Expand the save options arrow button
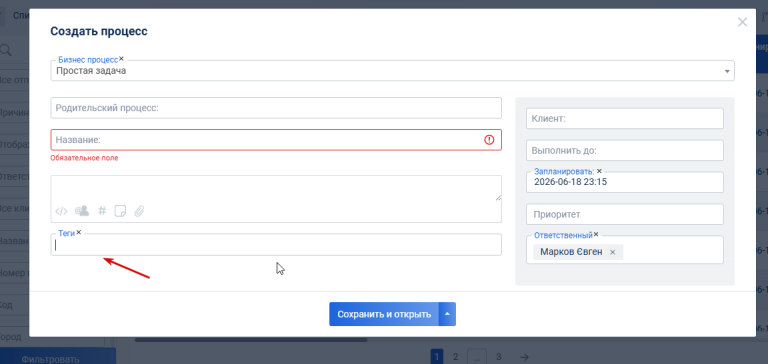Screen dimensions: 768x364 click(x=448, y=314)
